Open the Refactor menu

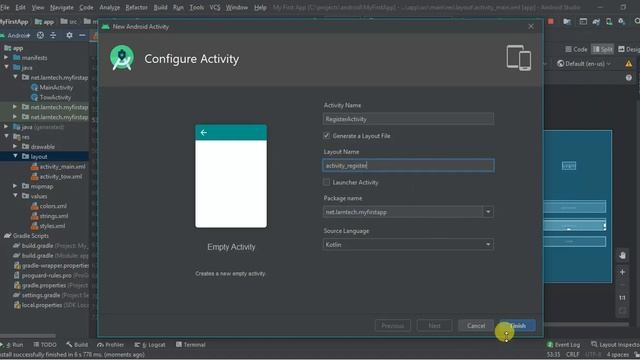136,7
